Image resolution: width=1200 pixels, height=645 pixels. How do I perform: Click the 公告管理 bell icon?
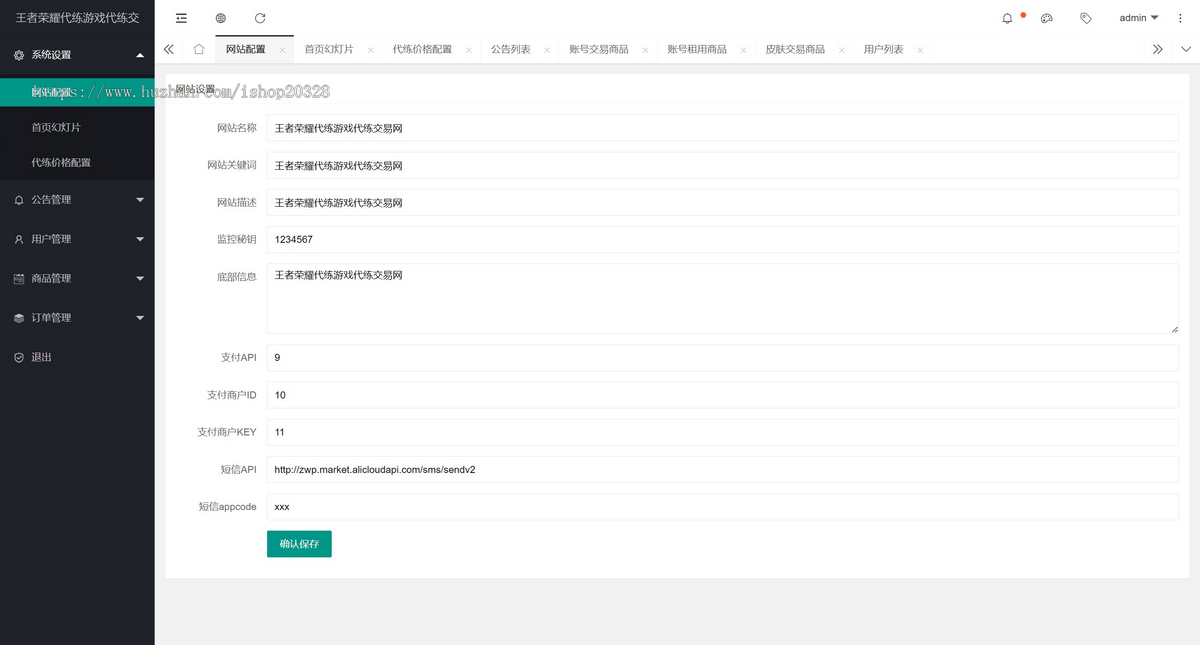[x=19, y=200]
